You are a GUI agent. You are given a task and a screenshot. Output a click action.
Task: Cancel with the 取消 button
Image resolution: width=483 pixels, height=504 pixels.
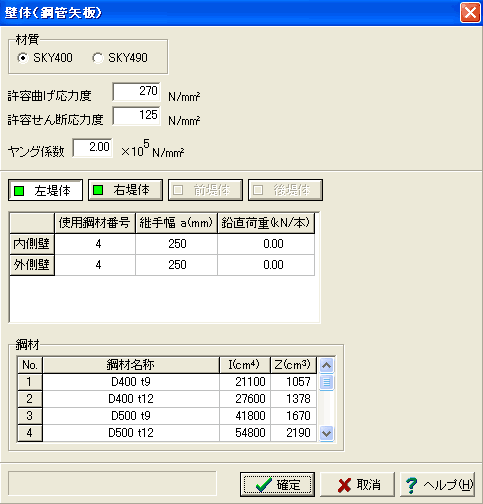(x=357, y=484)
